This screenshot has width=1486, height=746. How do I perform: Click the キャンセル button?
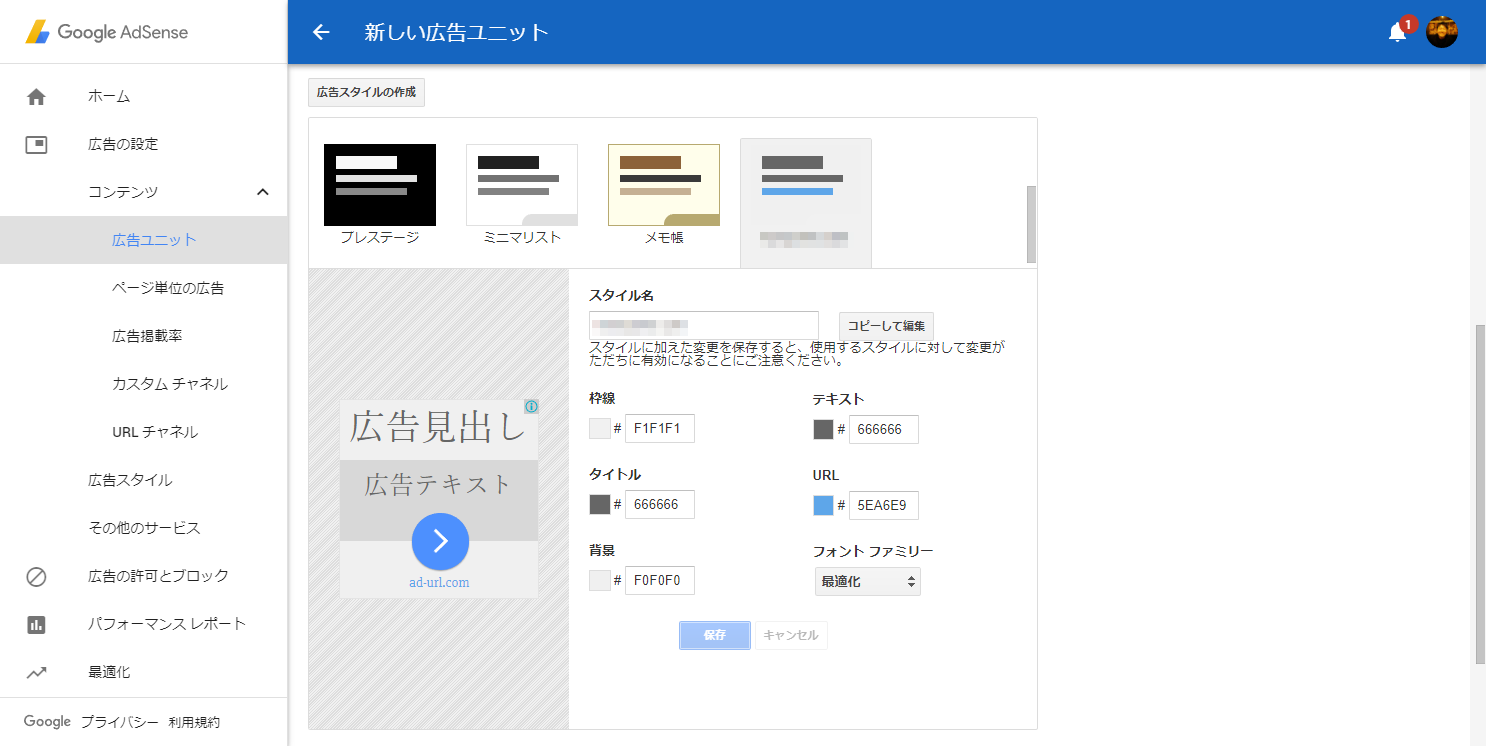791,635
